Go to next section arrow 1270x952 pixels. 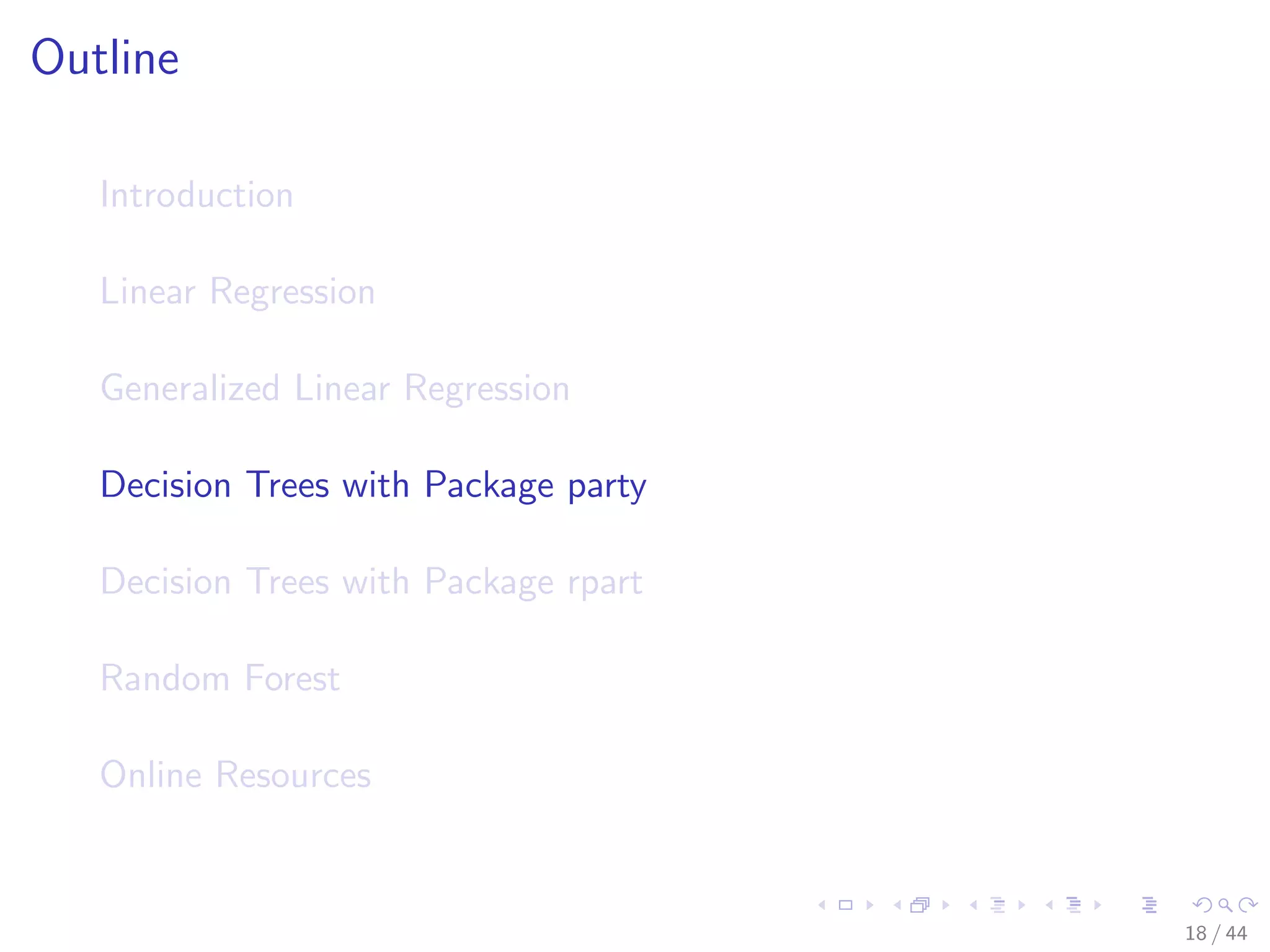[x=1098, y=905]
